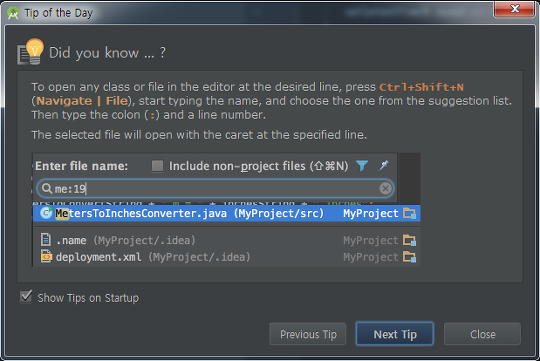This screenshot has width=540, height=361.
Task: Click the Tip of the Day title text
Action: (x=59, y=13)
